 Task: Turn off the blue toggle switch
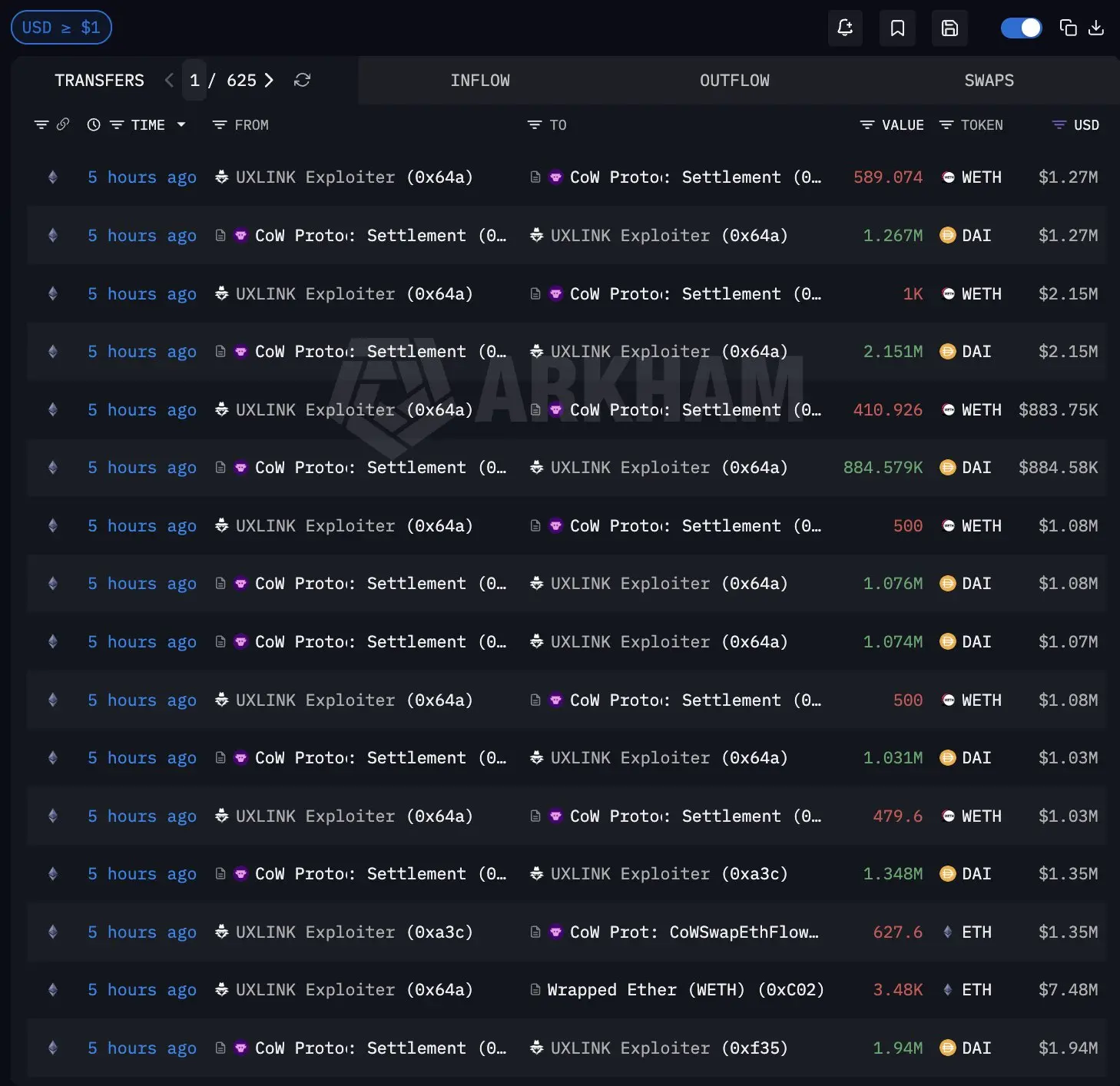click(1022, 28)
